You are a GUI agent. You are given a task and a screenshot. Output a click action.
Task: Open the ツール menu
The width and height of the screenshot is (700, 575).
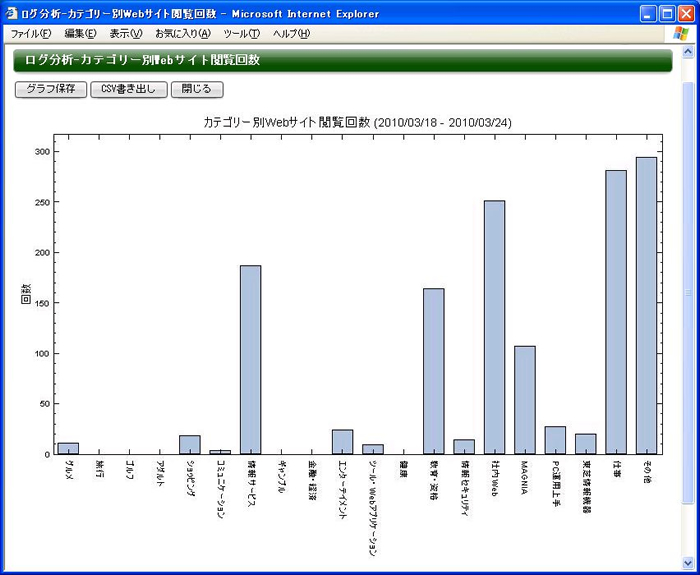(241, 34)
